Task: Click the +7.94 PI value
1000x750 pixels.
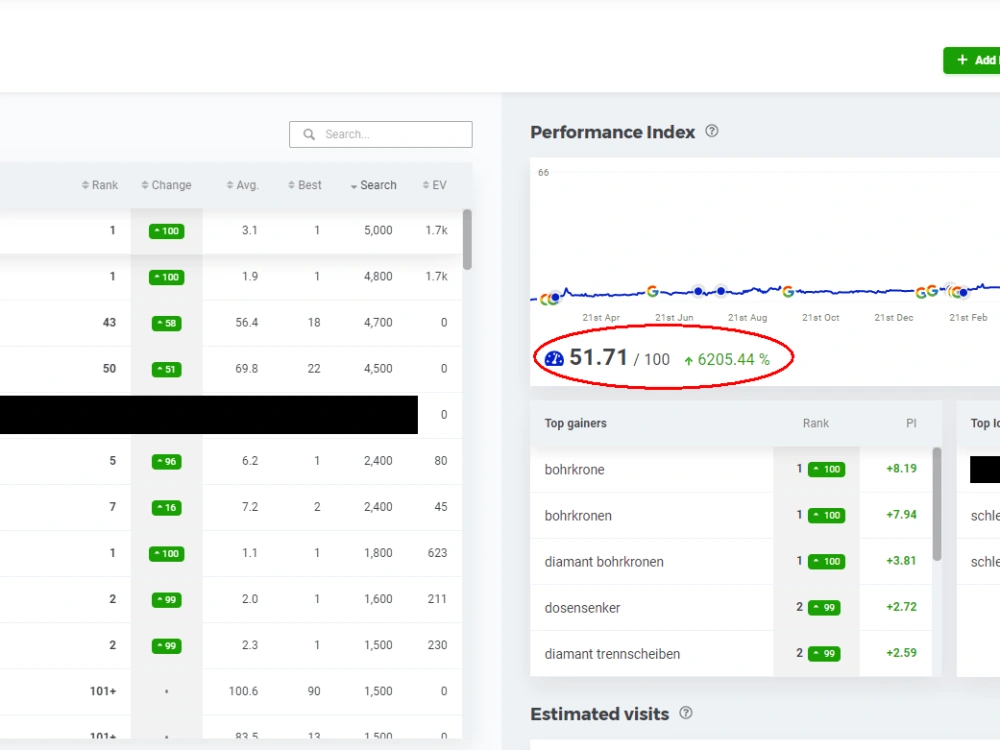Action: [x=901, y=515]
